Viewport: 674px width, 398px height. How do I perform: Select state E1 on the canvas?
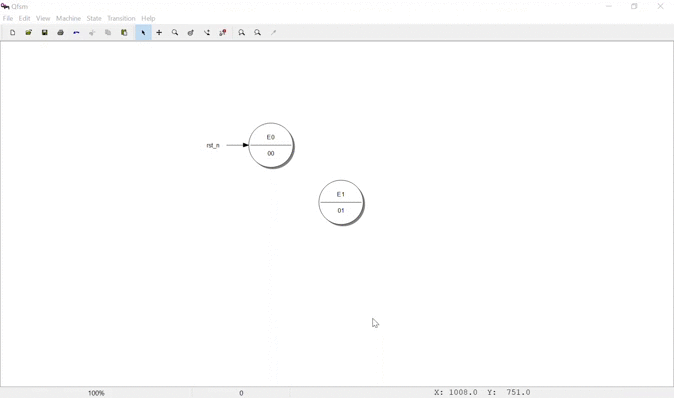(341, 202)
